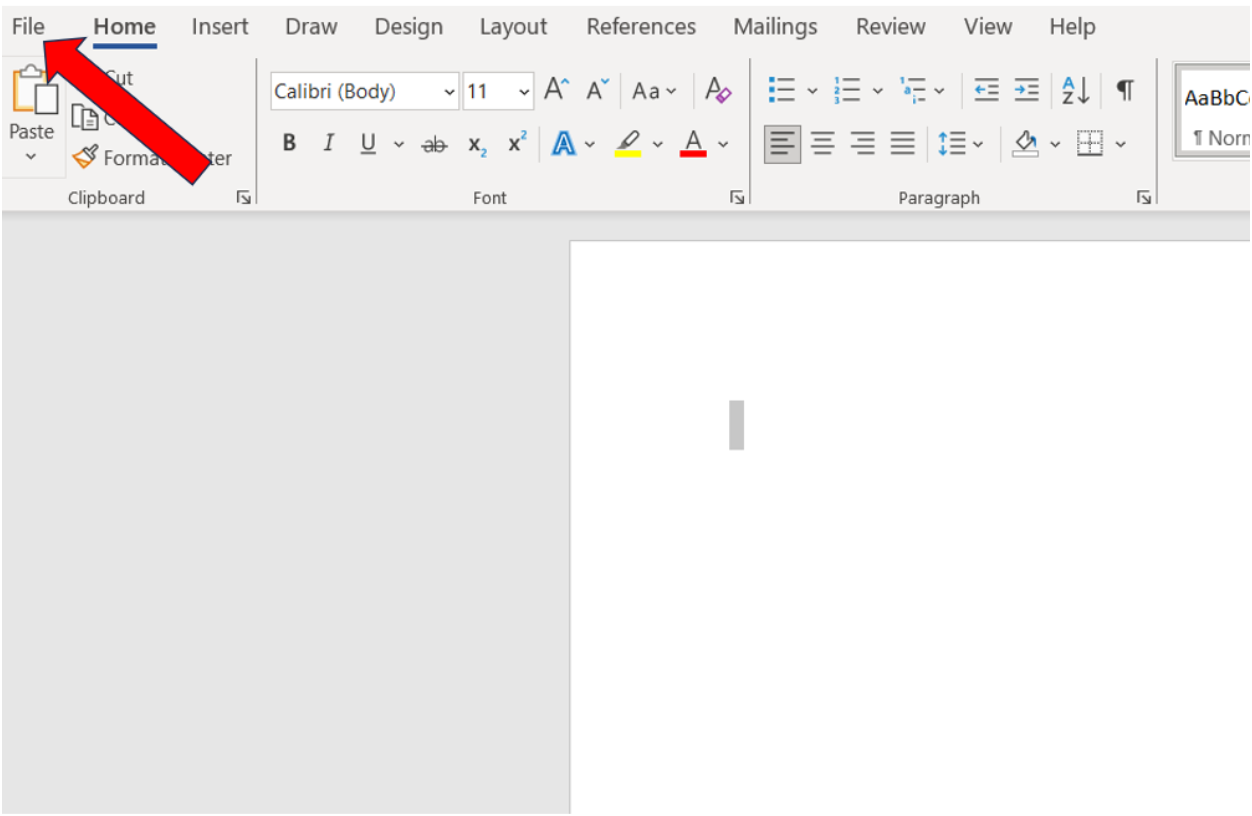Clear all formatting with eraser A icon
The width and height of the screenshot is (1252, 816).
click(718, 91)
